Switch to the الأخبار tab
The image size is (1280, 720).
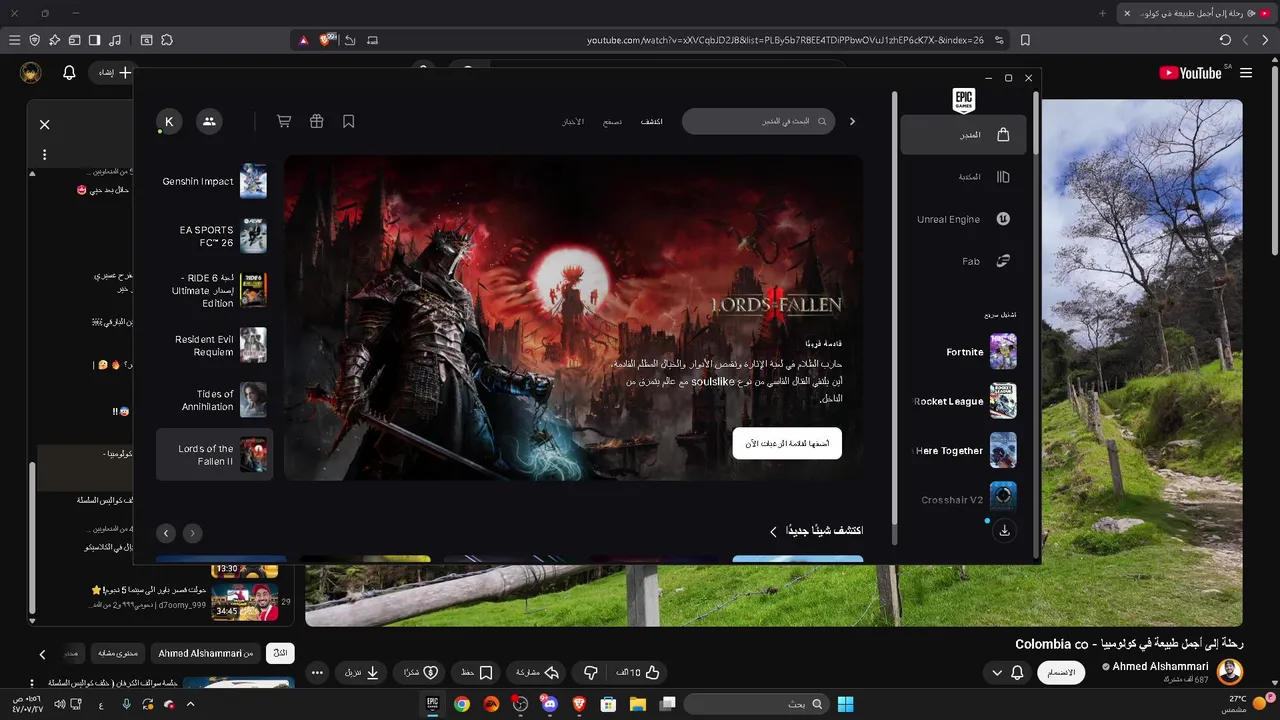(x=573, y=121)
